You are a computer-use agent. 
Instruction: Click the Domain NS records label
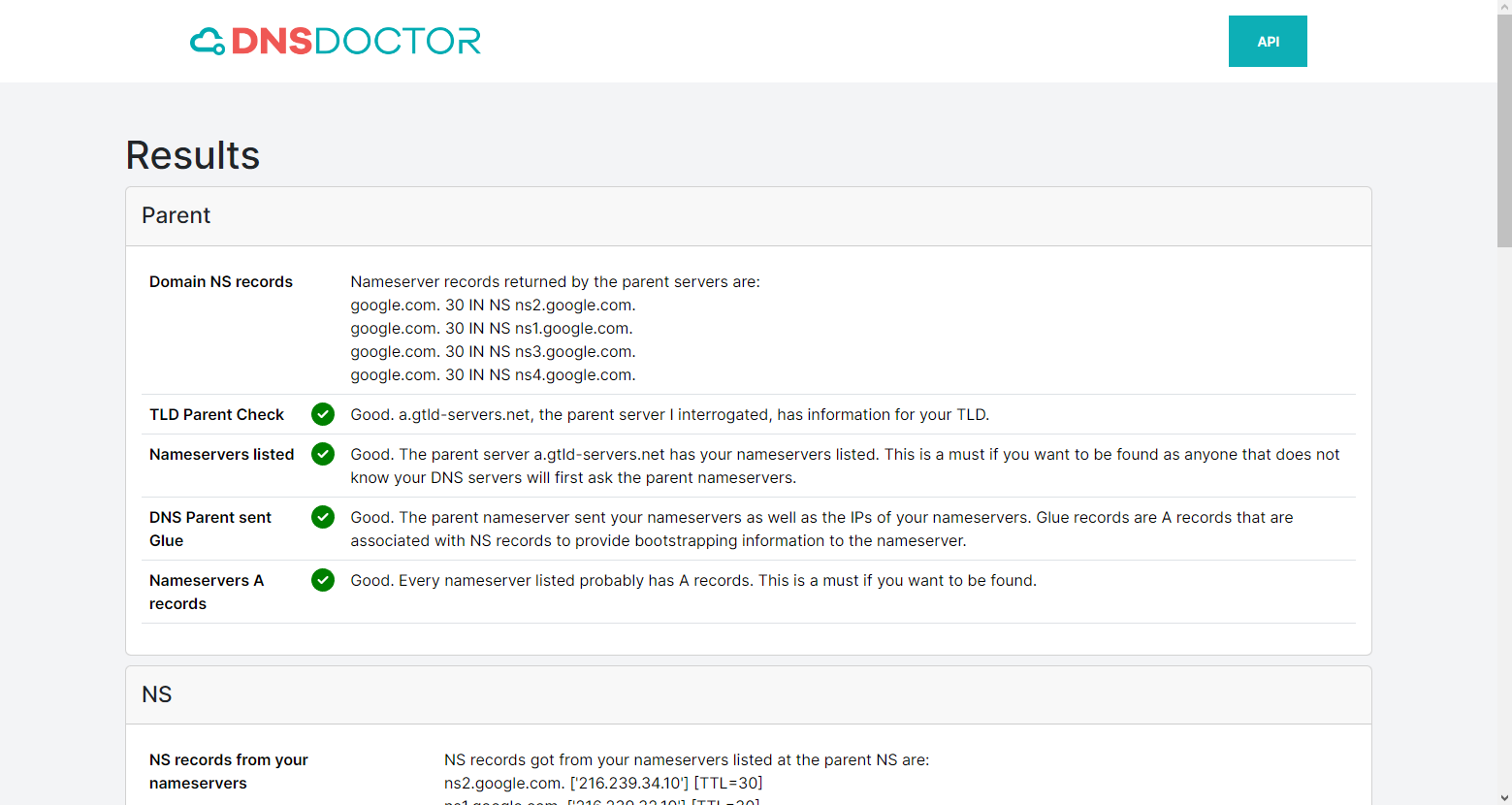[221, 281]
